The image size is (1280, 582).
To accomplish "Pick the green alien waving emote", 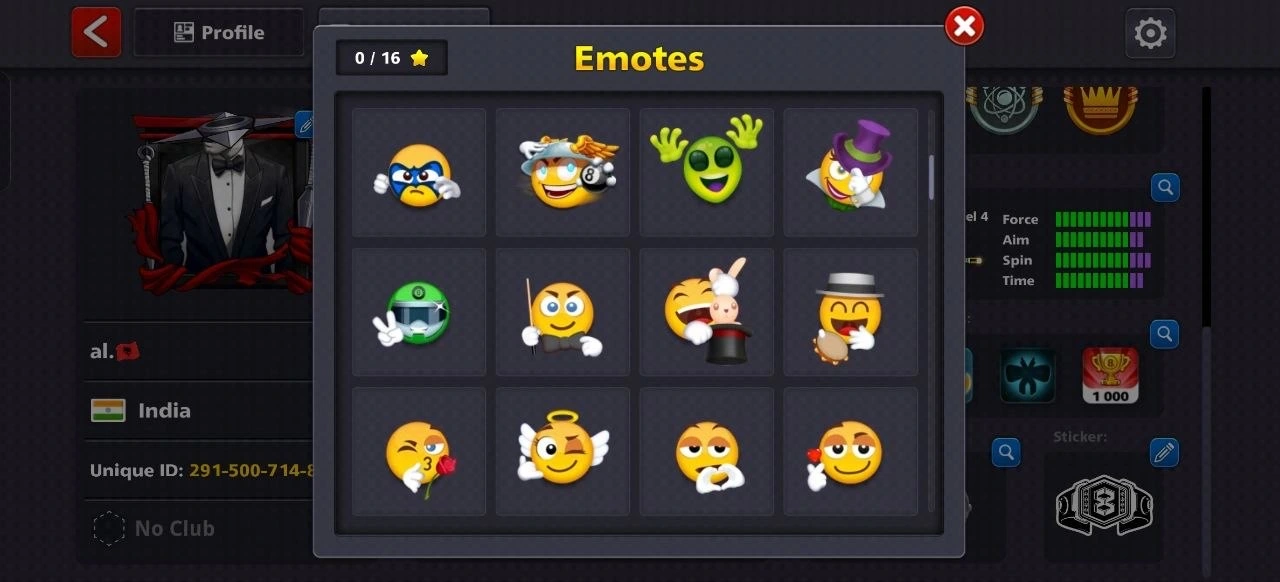I will (x=707, y=173).
